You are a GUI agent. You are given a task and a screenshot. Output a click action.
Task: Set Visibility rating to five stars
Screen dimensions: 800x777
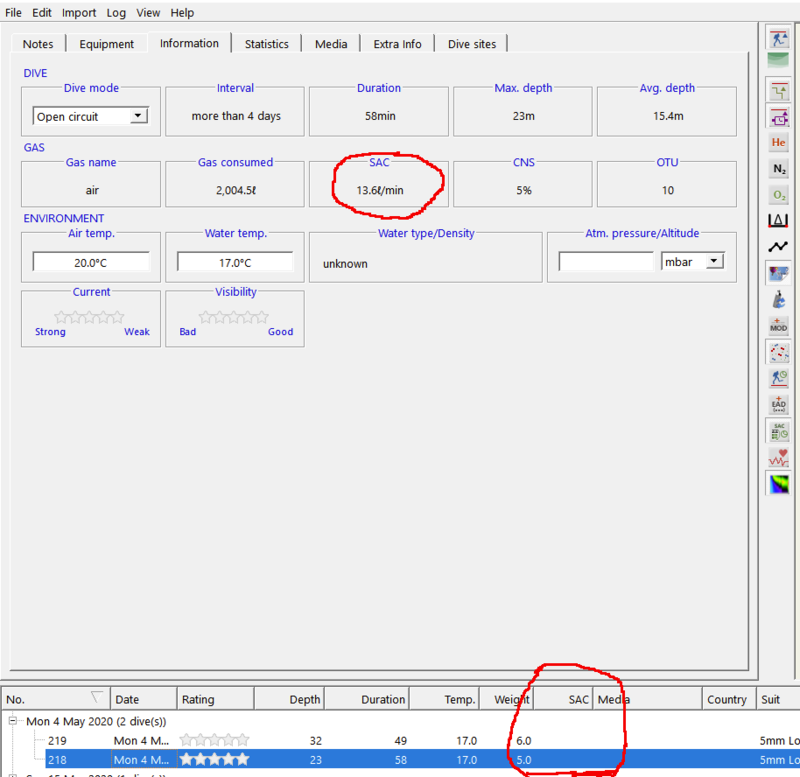click(x=261, y=317)
